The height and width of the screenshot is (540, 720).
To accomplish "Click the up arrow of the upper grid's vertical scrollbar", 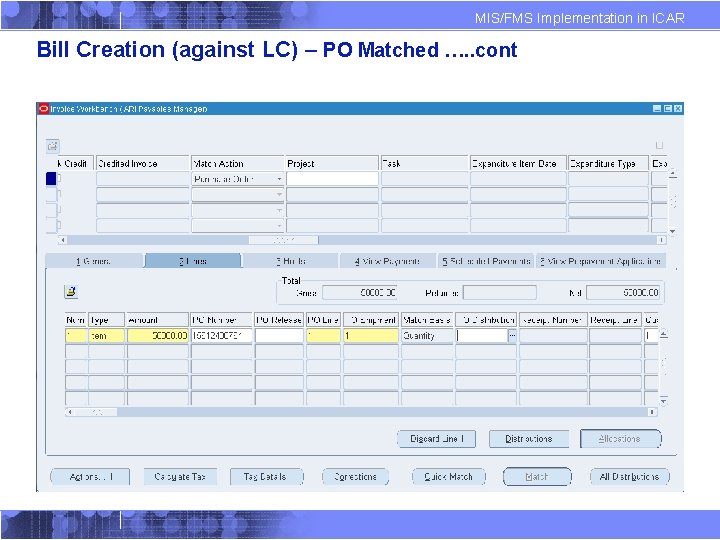I will coord(673,174).
